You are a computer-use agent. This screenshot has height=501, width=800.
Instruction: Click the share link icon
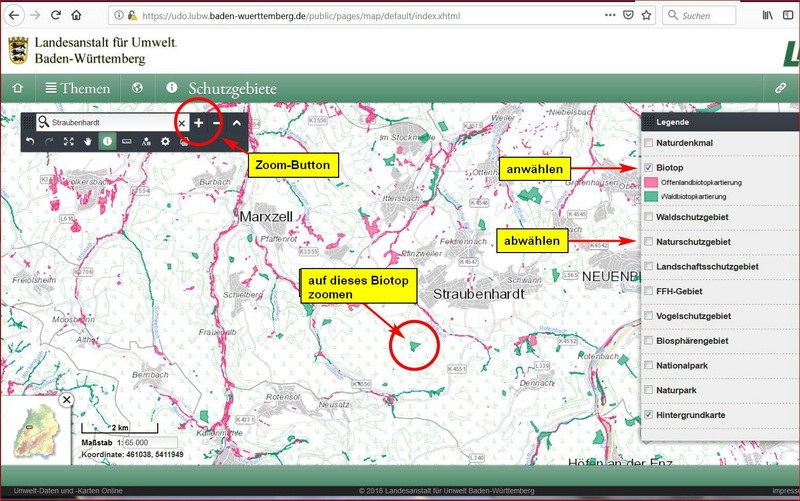pos(780,88)
